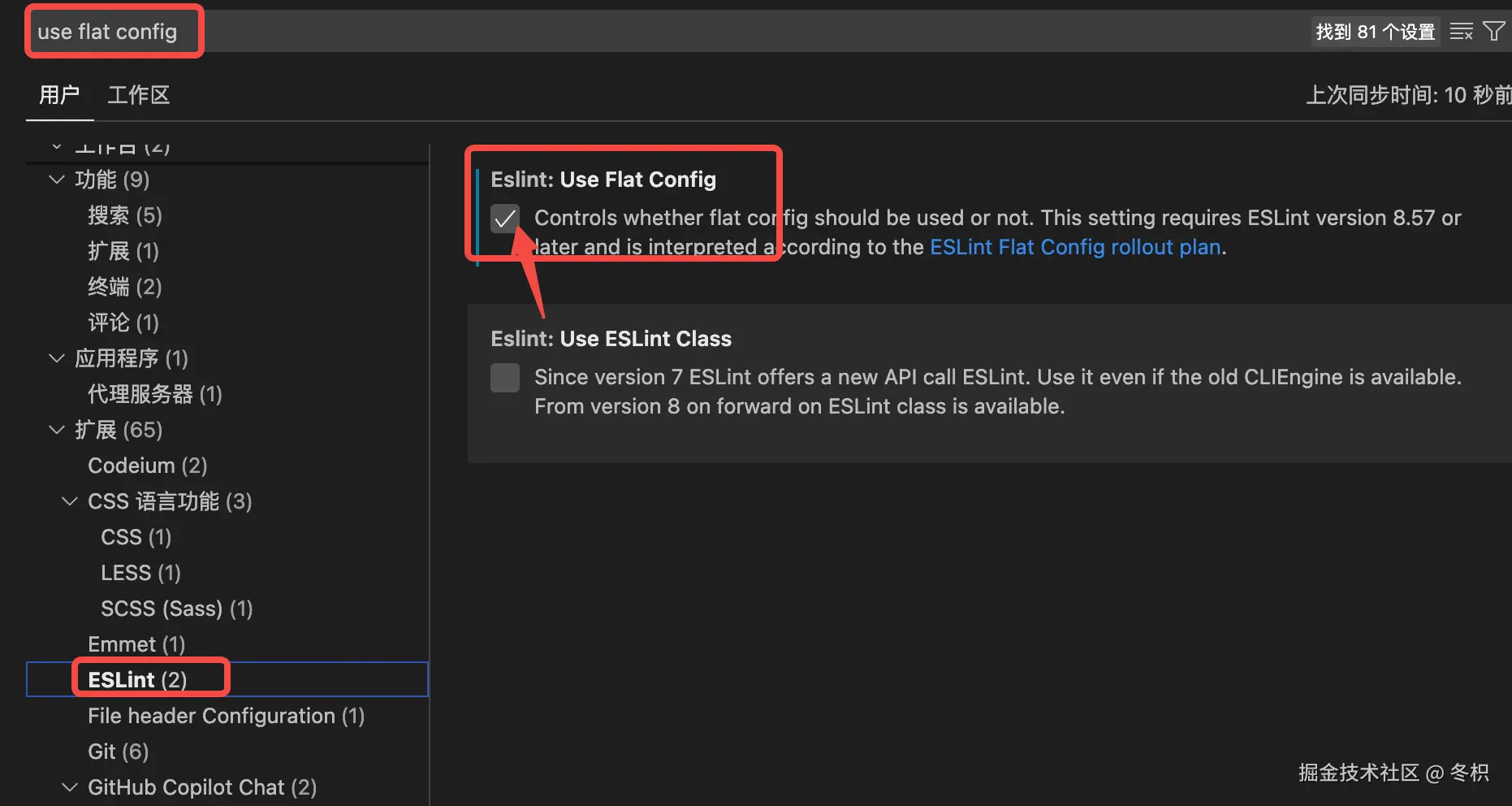This screenshot has width=1512, height=806.
Task: Select 终端 (2) in the settings tree
Action: click(x=125, y=287)
